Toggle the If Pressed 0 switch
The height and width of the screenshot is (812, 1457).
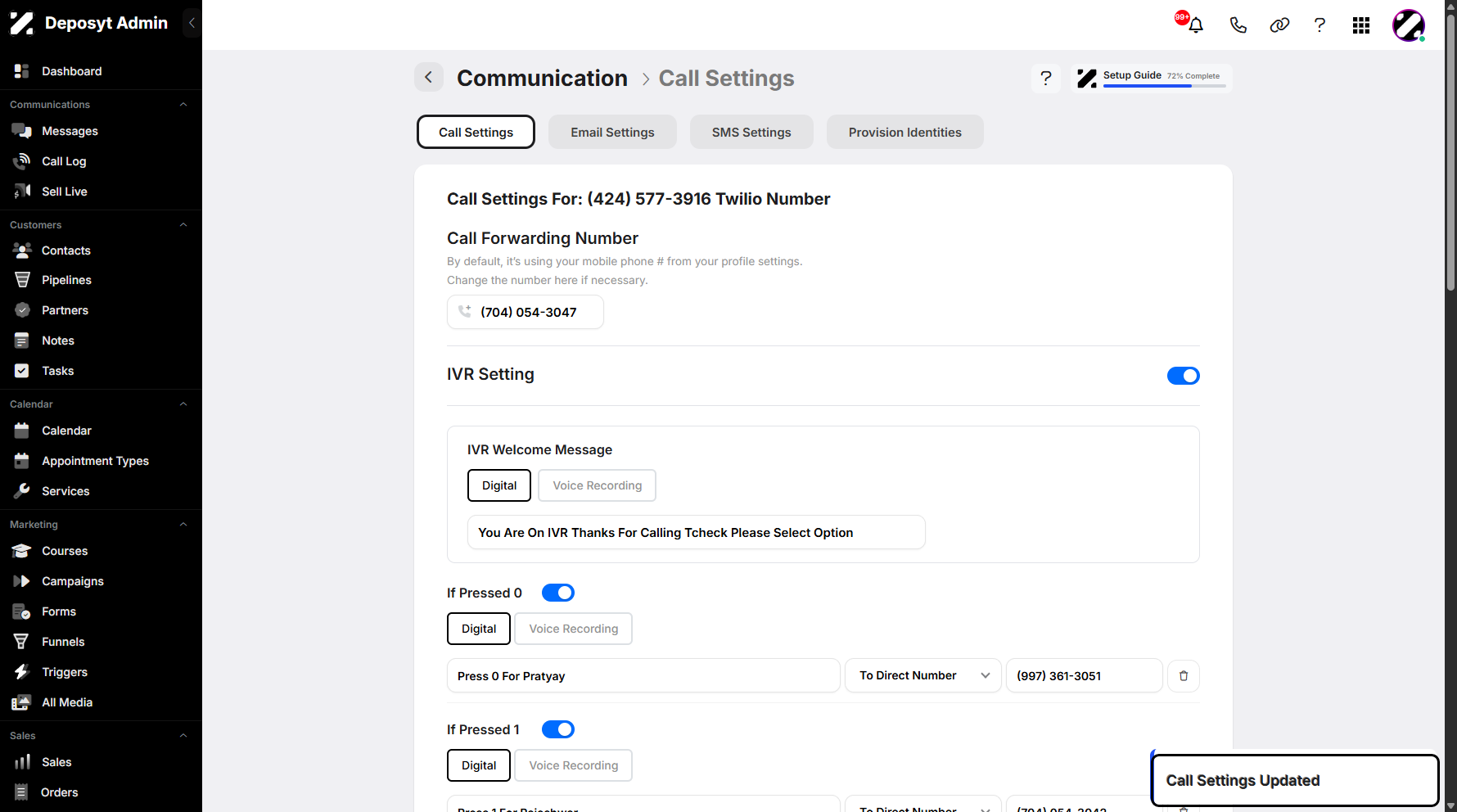point(558,593)
